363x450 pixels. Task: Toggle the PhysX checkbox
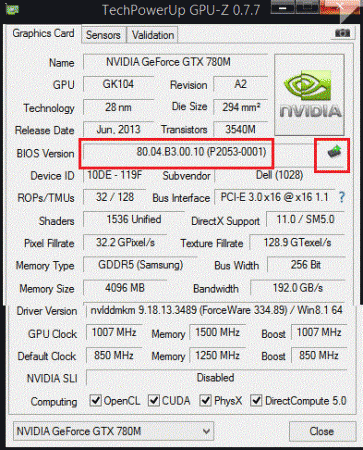tap(206, 400)
